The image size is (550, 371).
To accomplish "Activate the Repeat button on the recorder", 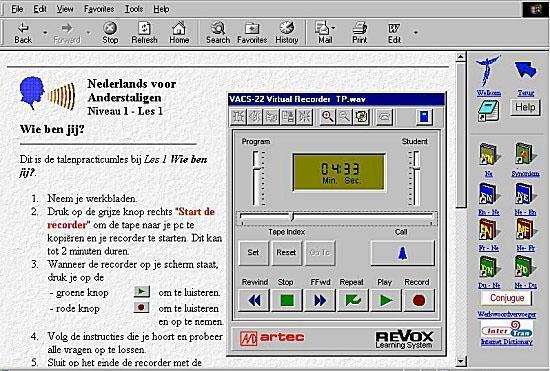I will point(353,300).
